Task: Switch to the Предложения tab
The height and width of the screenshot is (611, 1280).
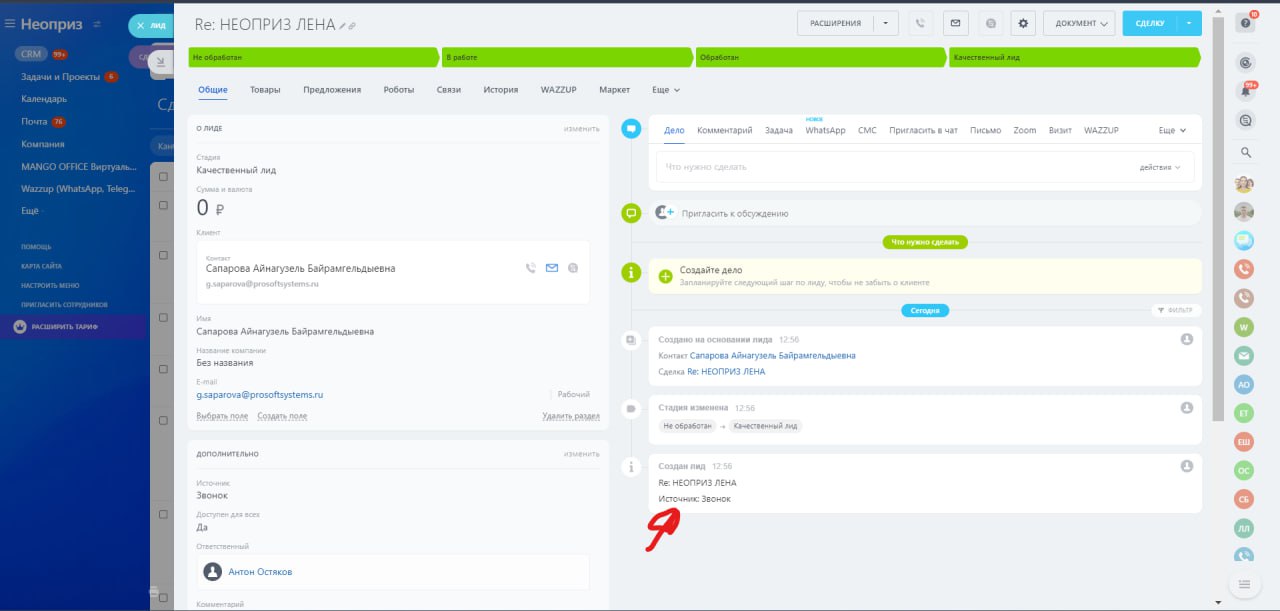Action: [332, 90]
